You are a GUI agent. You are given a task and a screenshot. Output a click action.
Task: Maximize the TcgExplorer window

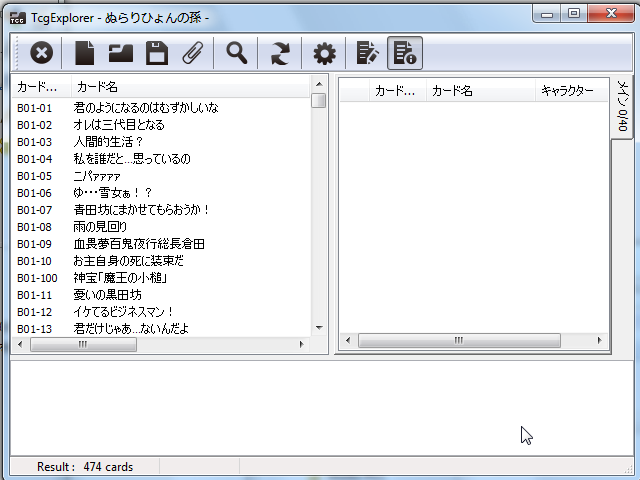(x=574, y=14)
